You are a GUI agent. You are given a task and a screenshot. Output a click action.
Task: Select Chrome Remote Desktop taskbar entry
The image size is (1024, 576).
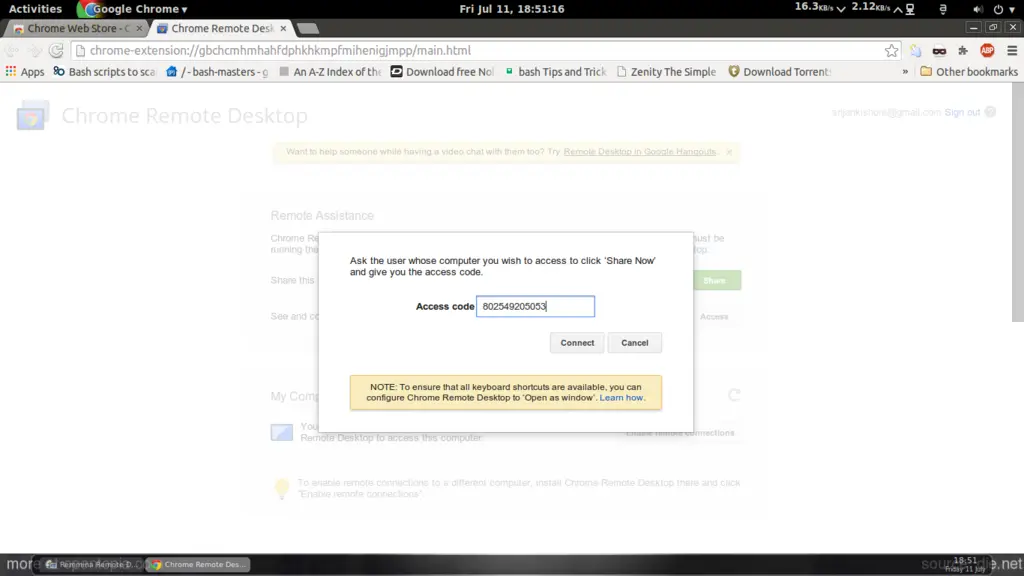click(x=199, y=564)
